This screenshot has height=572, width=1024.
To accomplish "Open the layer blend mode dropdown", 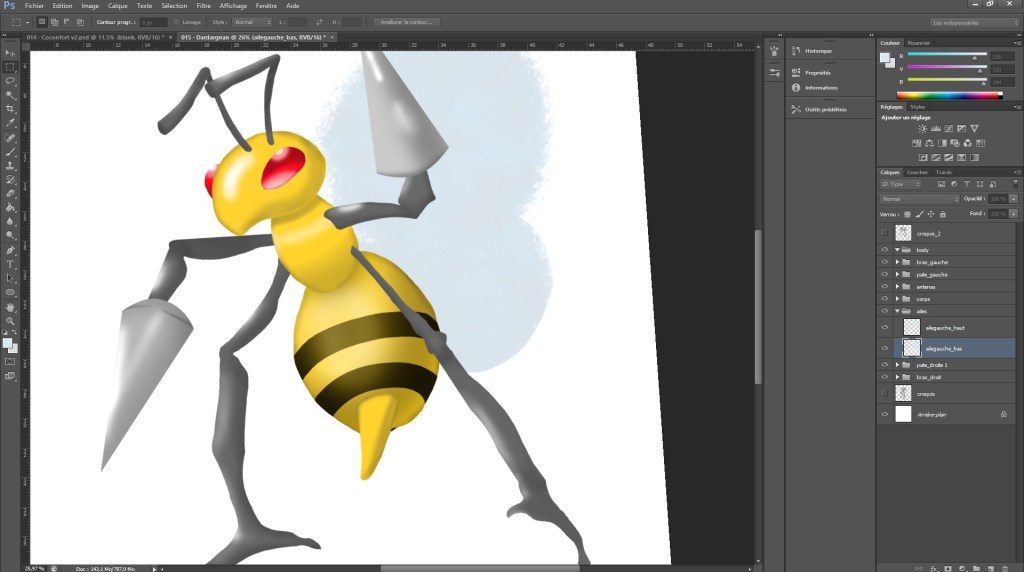I will [918, 199].
